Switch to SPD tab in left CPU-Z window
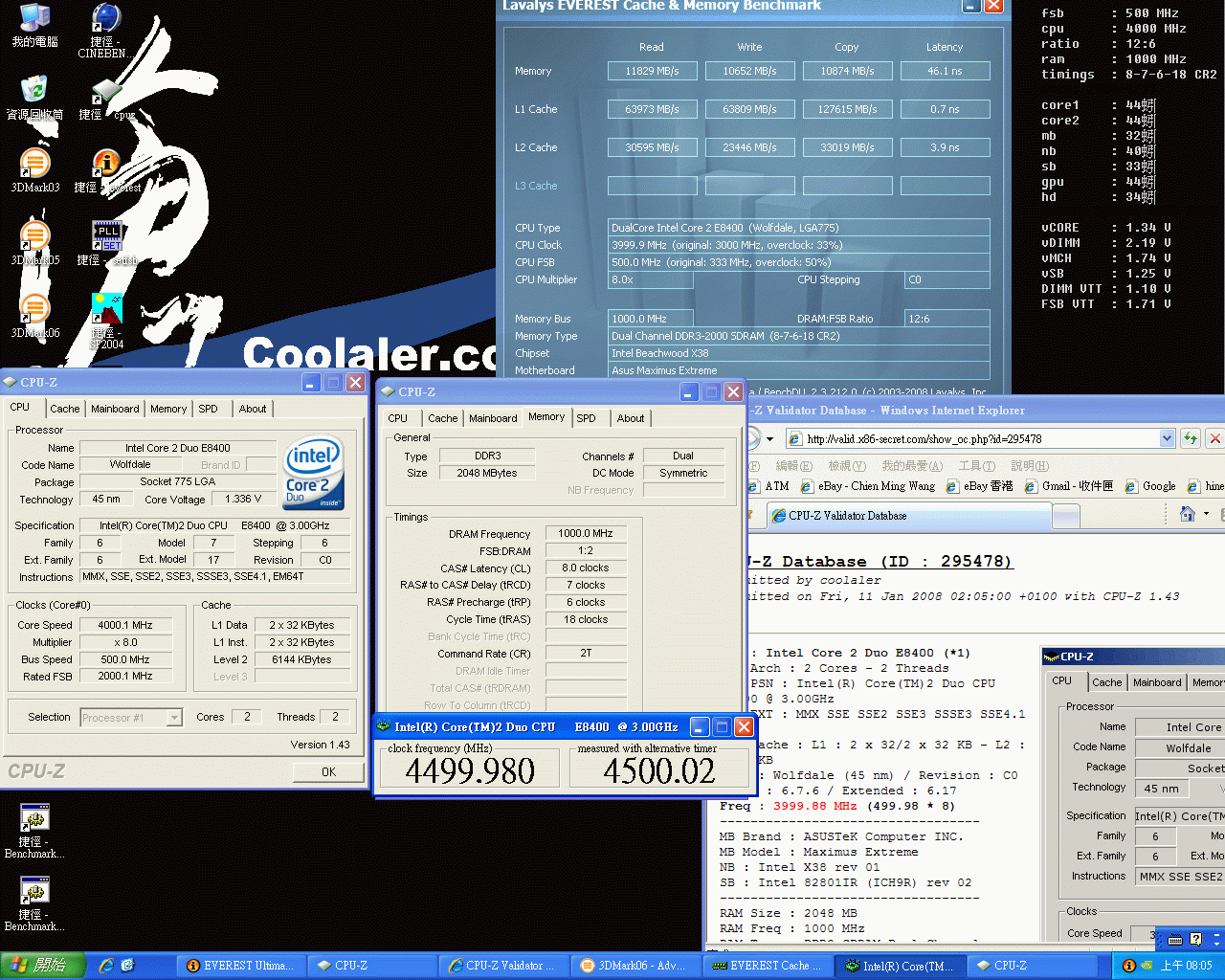Viewport: 1225px width, 980px height. pyautogui.click(x=209, y=409)
